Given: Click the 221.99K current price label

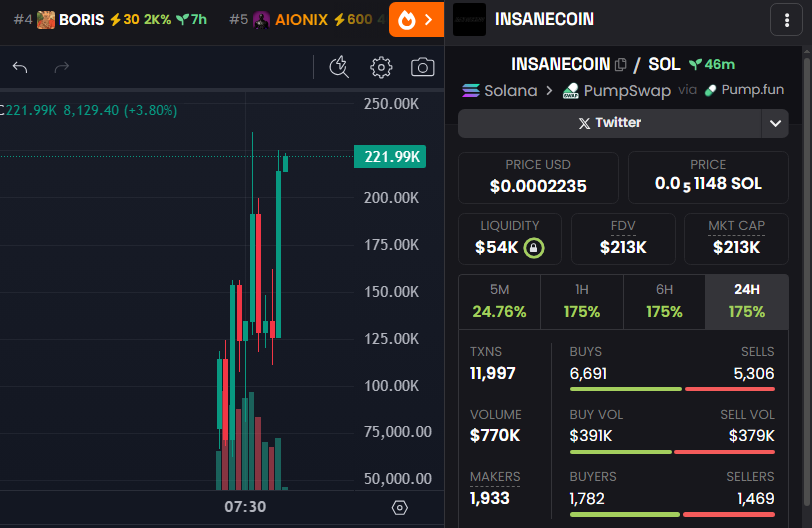Looking at the screenshot, I should coord(390,156).
